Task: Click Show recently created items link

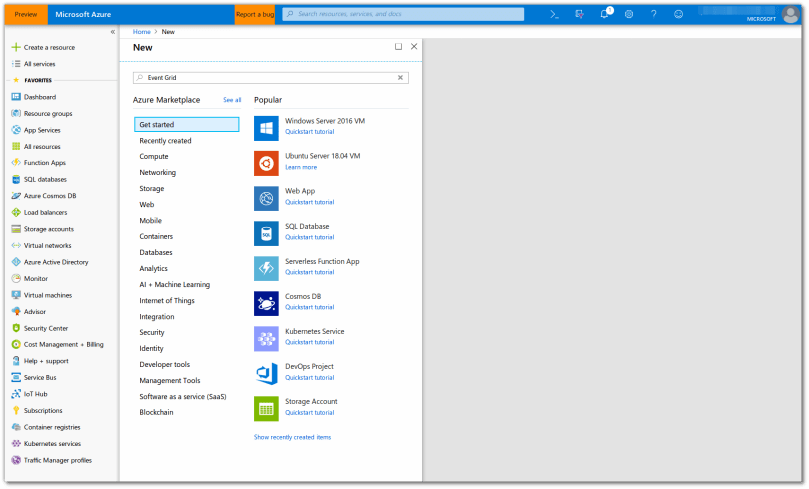Action: coord(292,437)
